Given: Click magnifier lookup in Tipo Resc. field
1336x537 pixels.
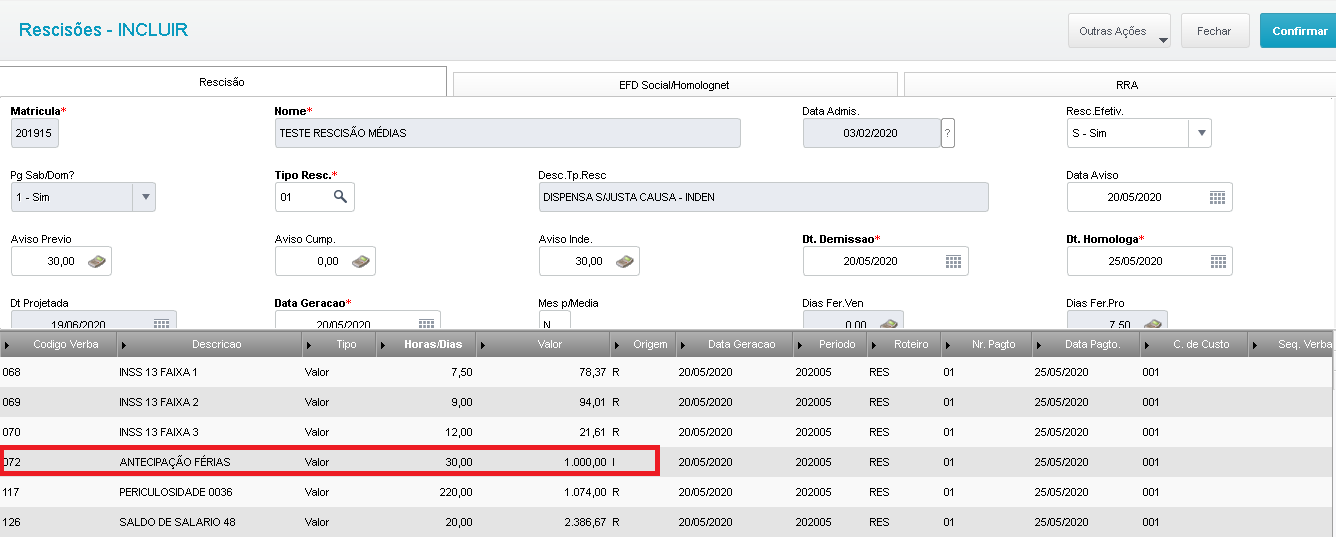Looking at the screenshot, I should click(340, 197).
